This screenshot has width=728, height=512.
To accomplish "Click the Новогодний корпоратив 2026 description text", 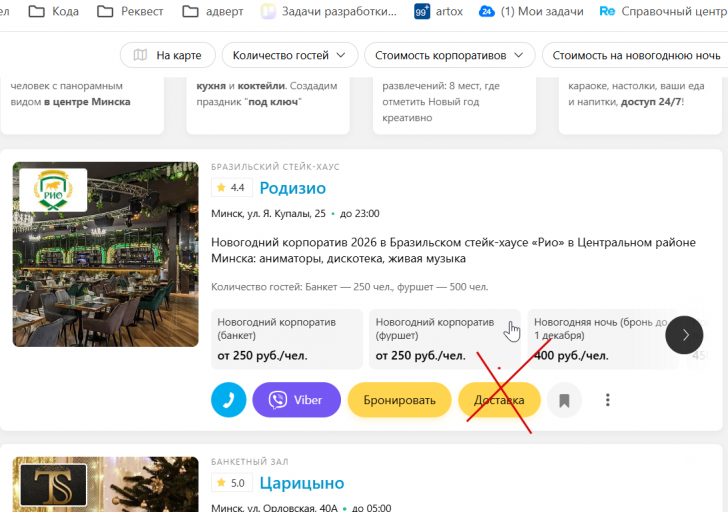I will click(x=453, y=250).
